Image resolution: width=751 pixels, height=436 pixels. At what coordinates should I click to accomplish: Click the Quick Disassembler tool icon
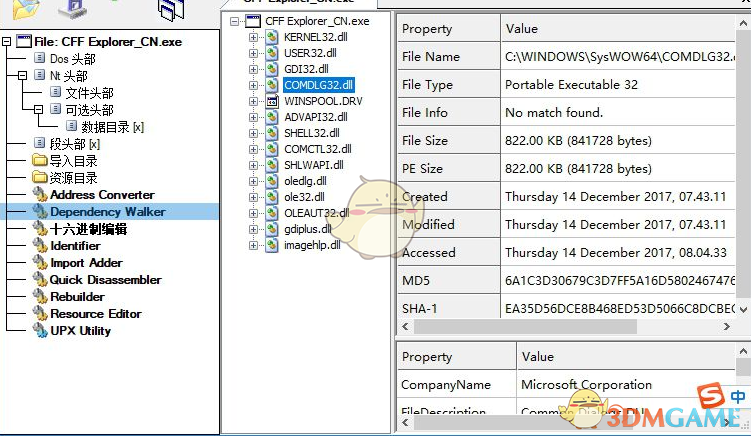coord(40,279)
